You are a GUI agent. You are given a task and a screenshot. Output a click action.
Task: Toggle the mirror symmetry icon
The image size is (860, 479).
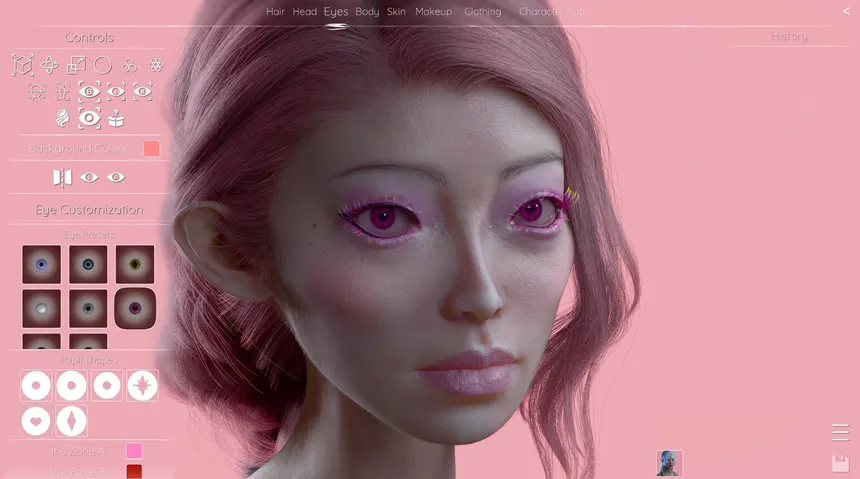(x=63, y=177)
